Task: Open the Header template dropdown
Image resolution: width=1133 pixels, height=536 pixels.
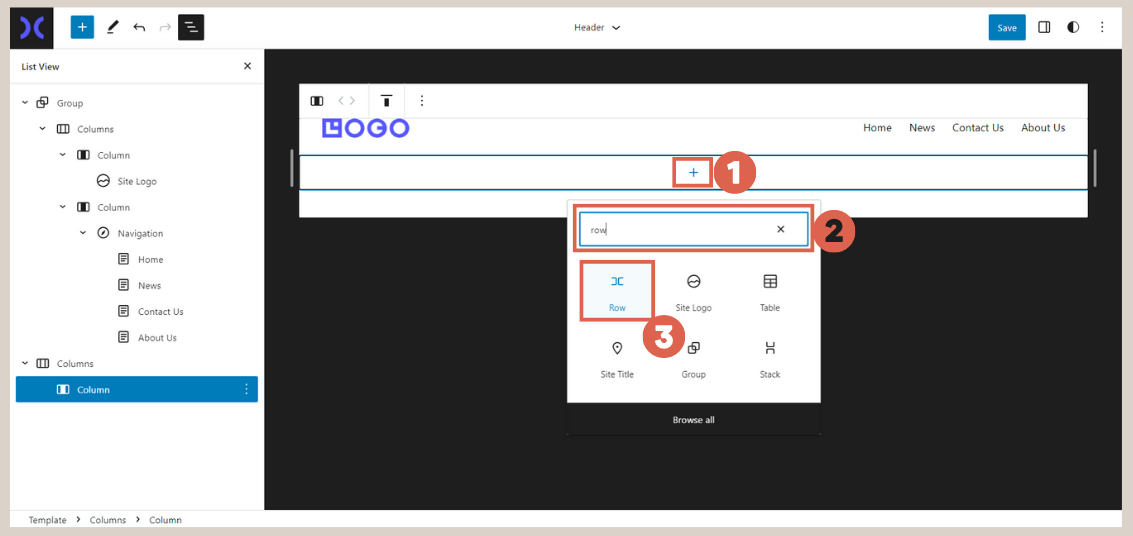Action: [x=597, y=27]
